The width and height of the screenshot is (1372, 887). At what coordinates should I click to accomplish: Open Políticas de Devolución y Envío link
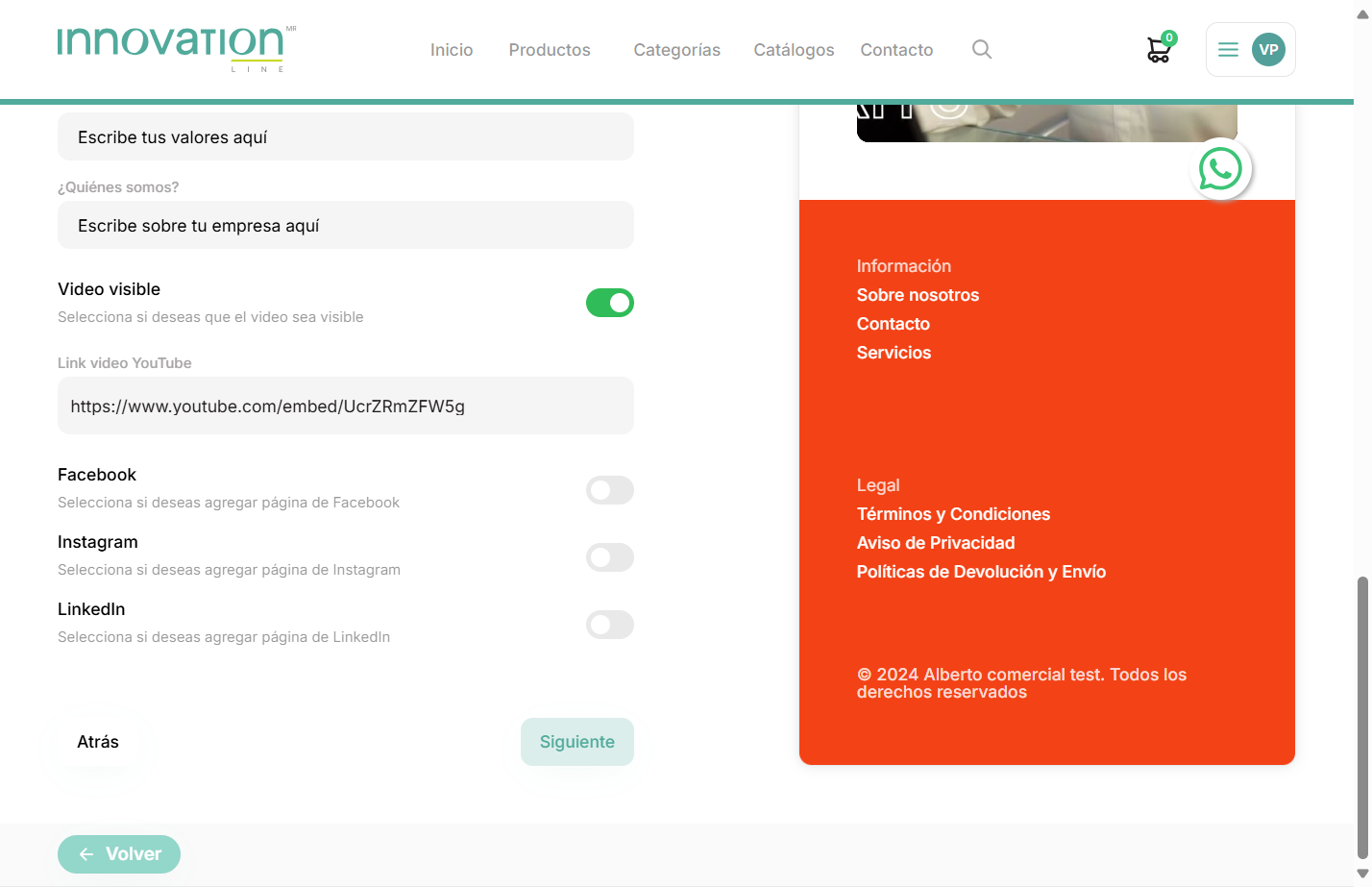click(981, 572)
